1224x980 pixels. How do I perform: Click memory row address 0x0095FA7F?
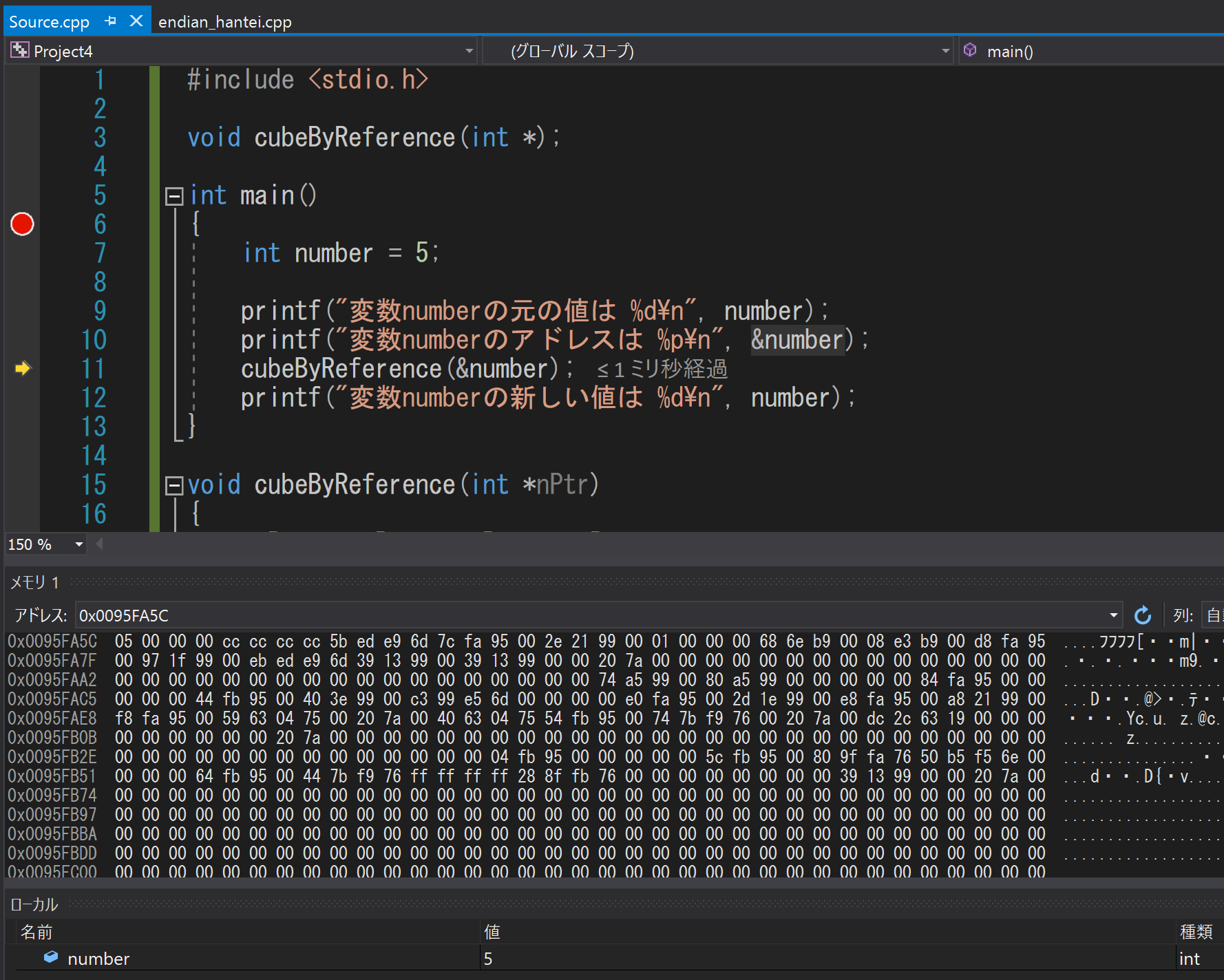[52, 661]
